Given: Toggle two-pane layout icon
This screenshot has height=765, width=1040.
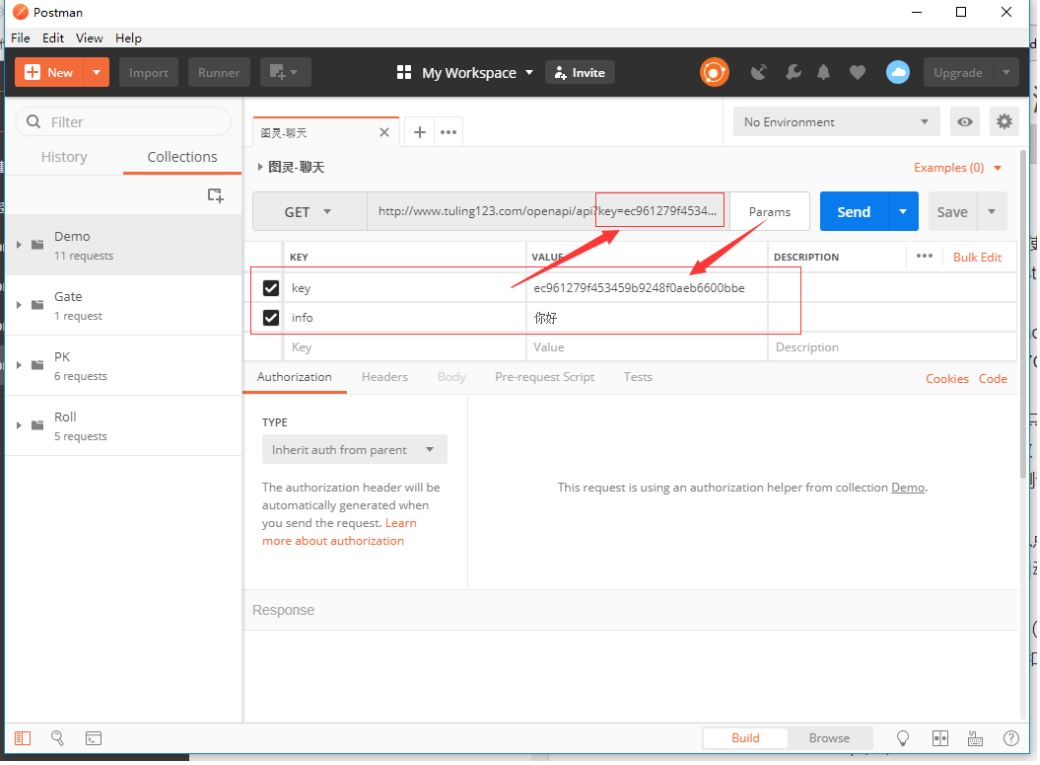Looking at the screenshot, I should coord(940,738).
